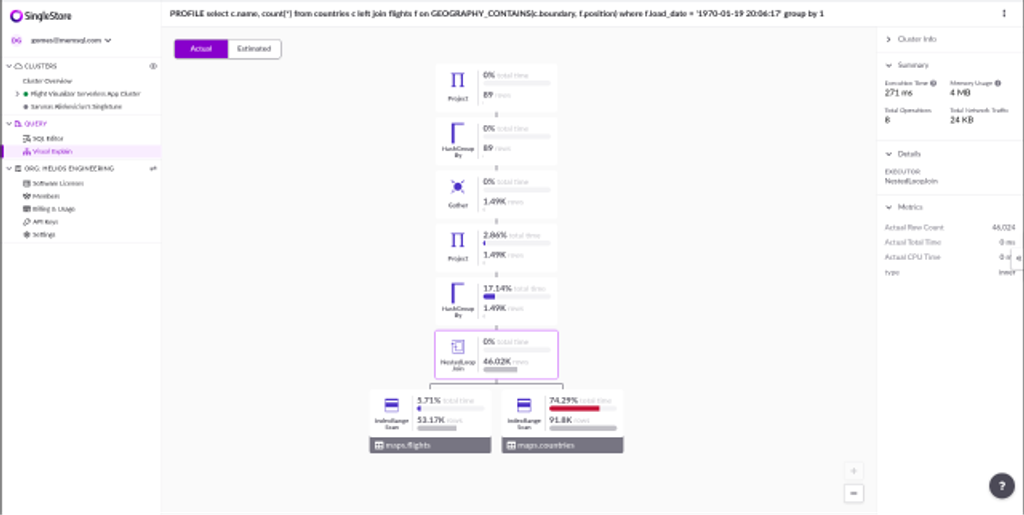
Task: Toggle the eye icon beside CLUSTERS
Action: tap(153, 66)
